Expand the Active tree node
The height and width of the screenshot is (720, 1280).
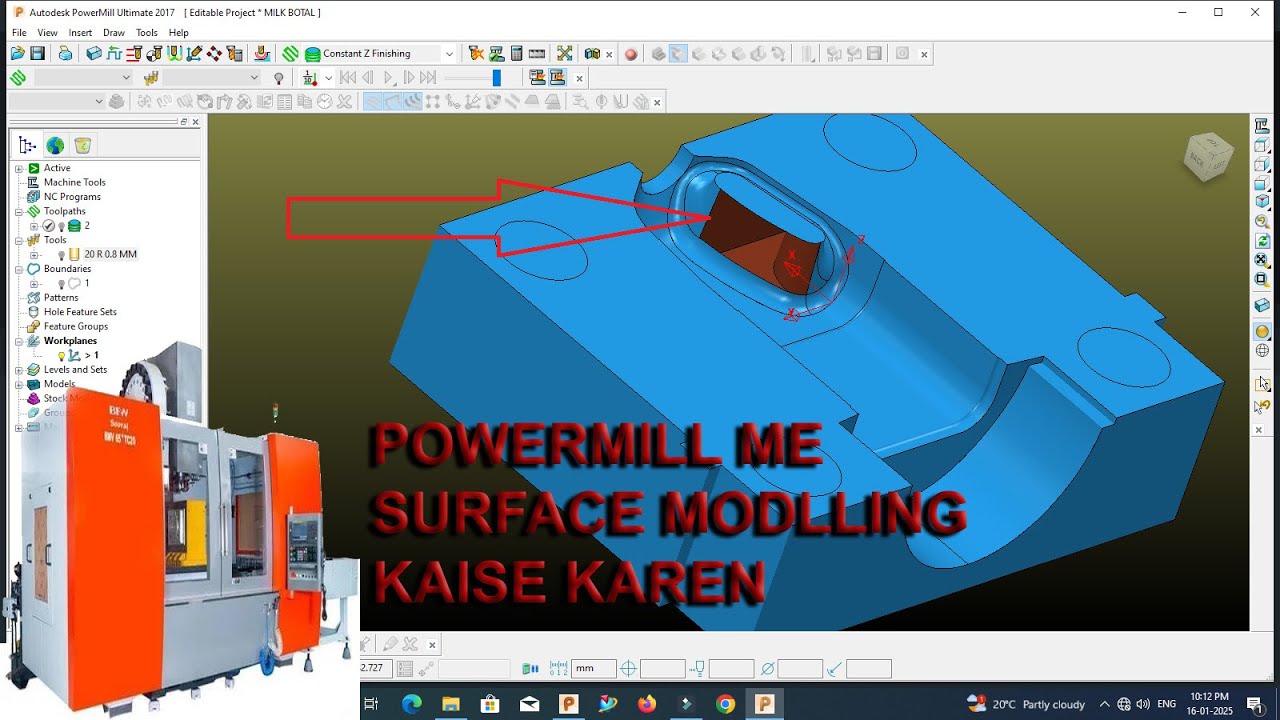coord(18,168)
